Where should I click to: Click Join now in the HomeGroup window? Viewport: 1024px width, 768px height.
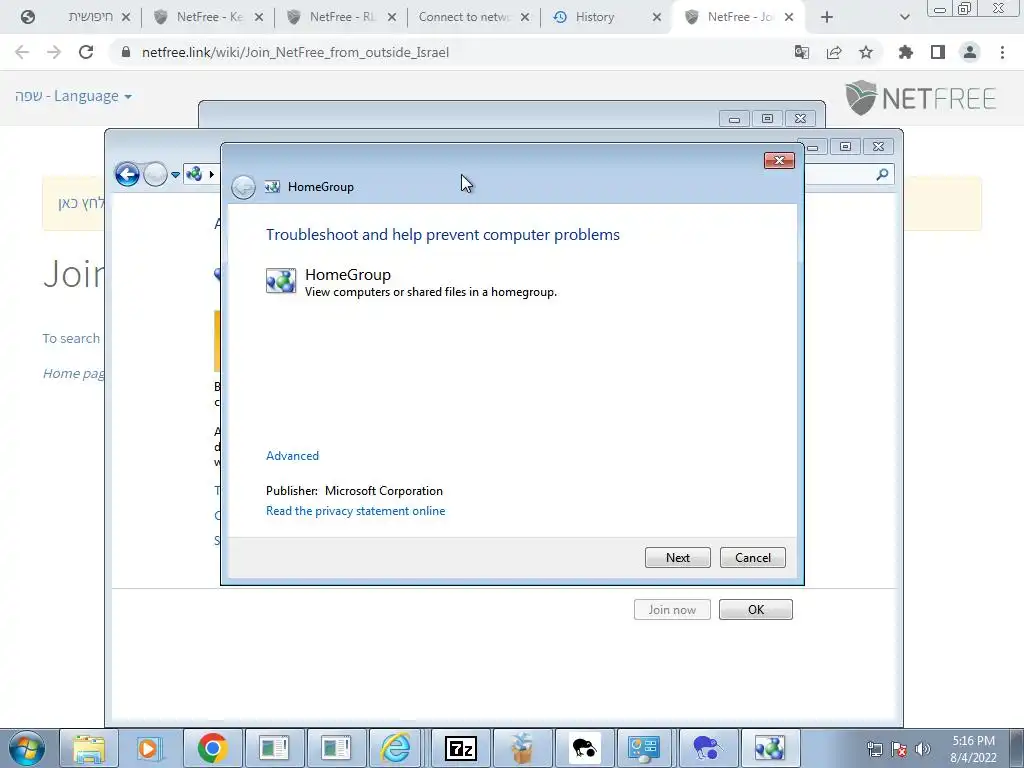coord(672,609)
